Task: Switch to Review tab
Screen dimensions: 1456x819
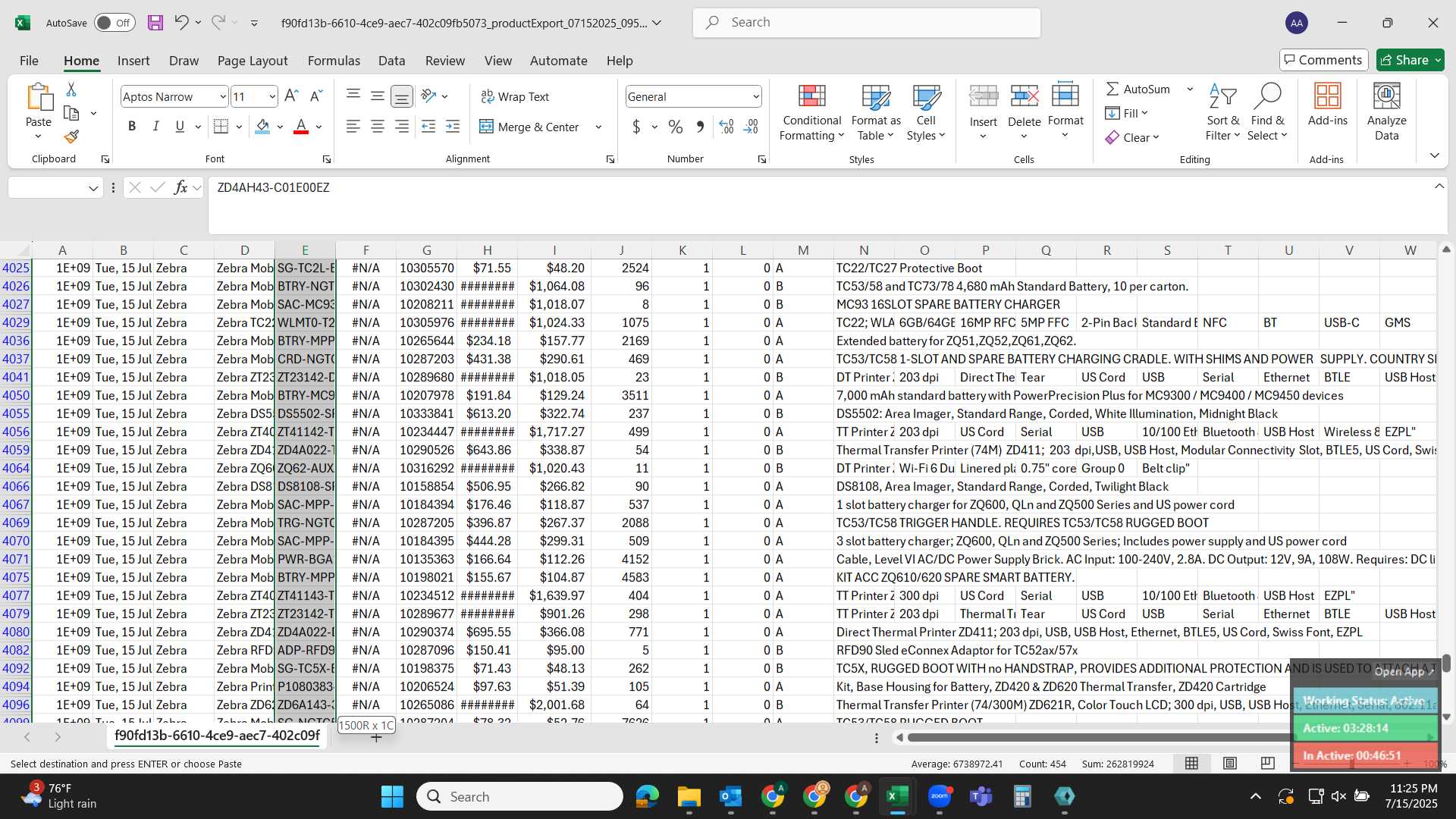Action: pos(445,61)
